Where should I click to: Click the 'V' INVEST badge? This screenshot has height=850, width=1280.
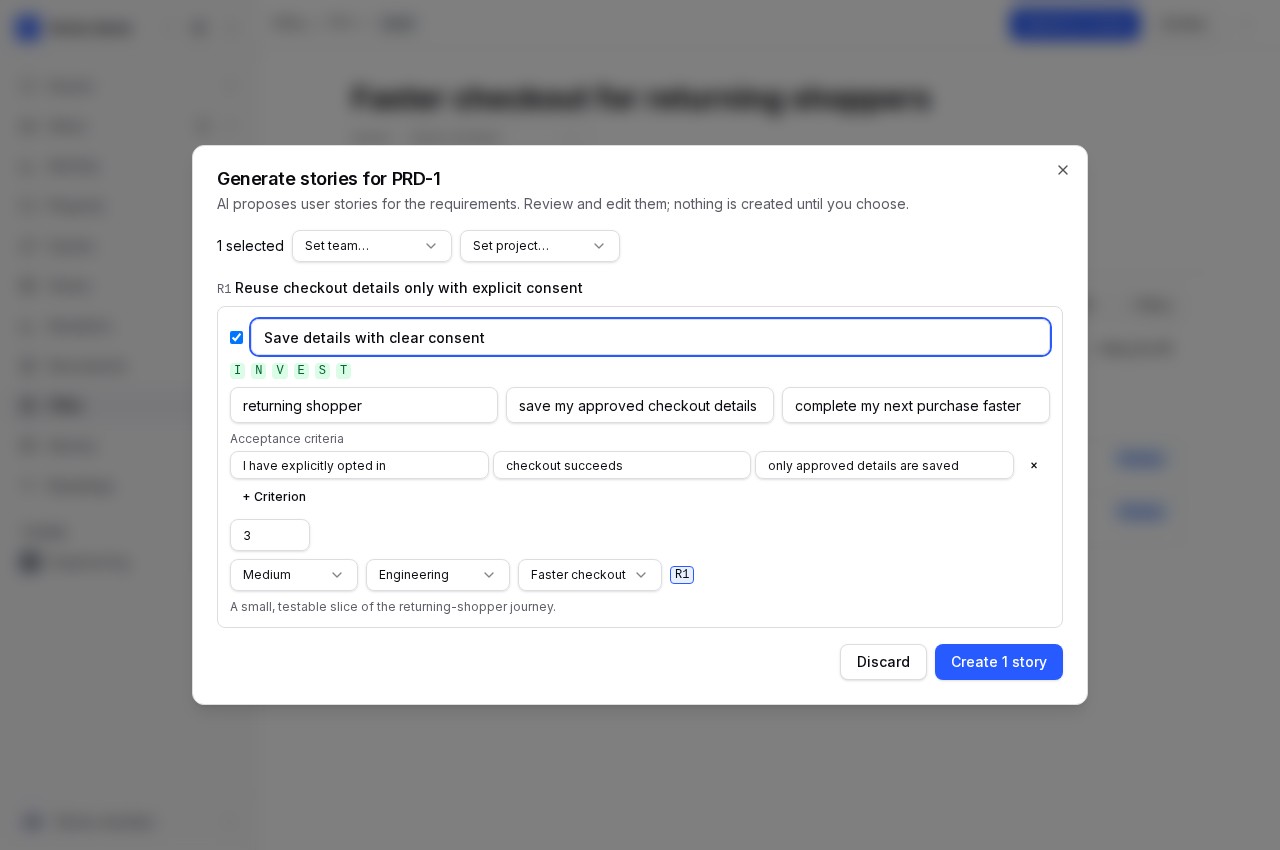280,371
